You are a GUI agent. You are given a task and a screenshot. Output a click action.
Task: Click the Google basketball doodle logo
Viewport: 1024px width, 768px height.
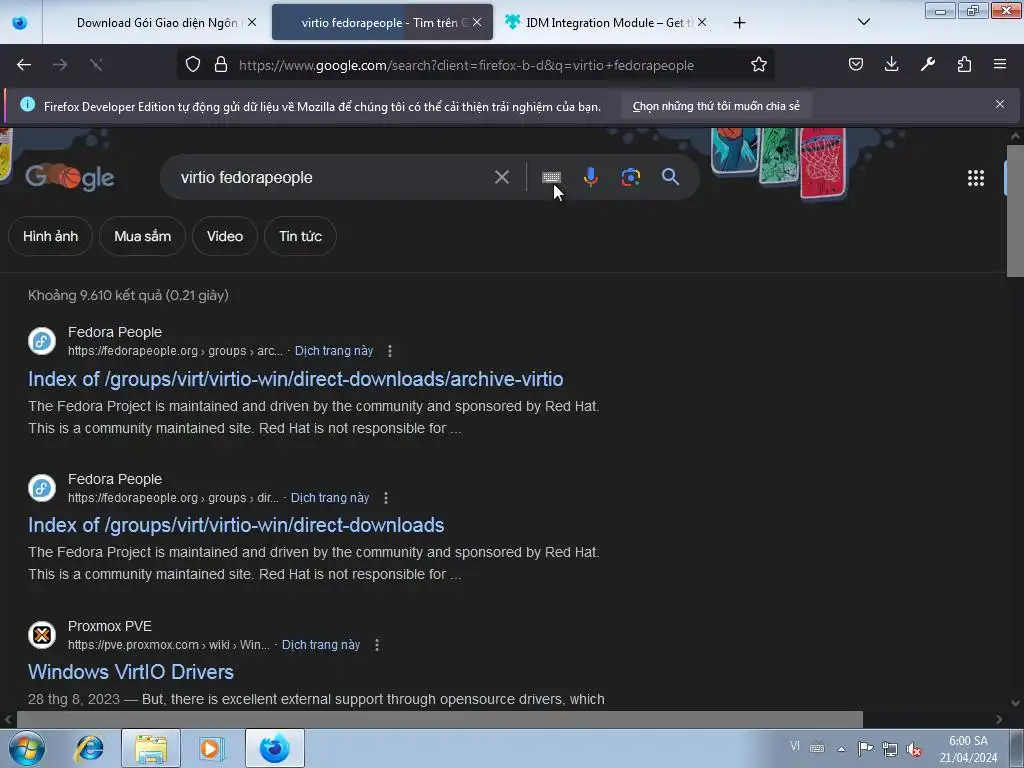tap(70, 177)
